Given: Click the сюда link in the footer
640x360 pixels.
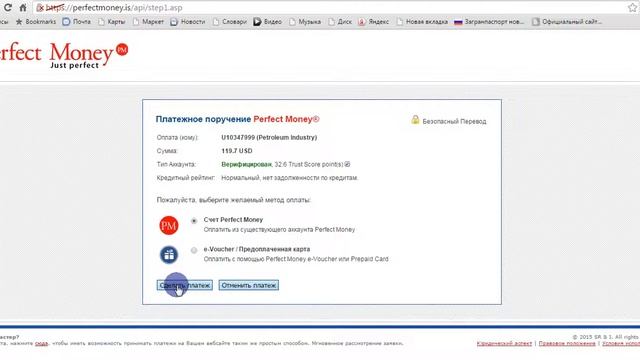Looking at the screenshot, I should [41, 343].
